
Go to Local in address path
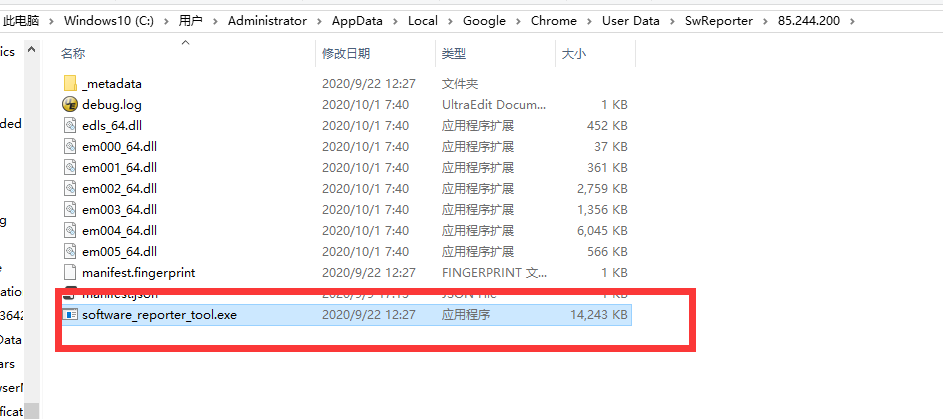click(x=423, y=20)
